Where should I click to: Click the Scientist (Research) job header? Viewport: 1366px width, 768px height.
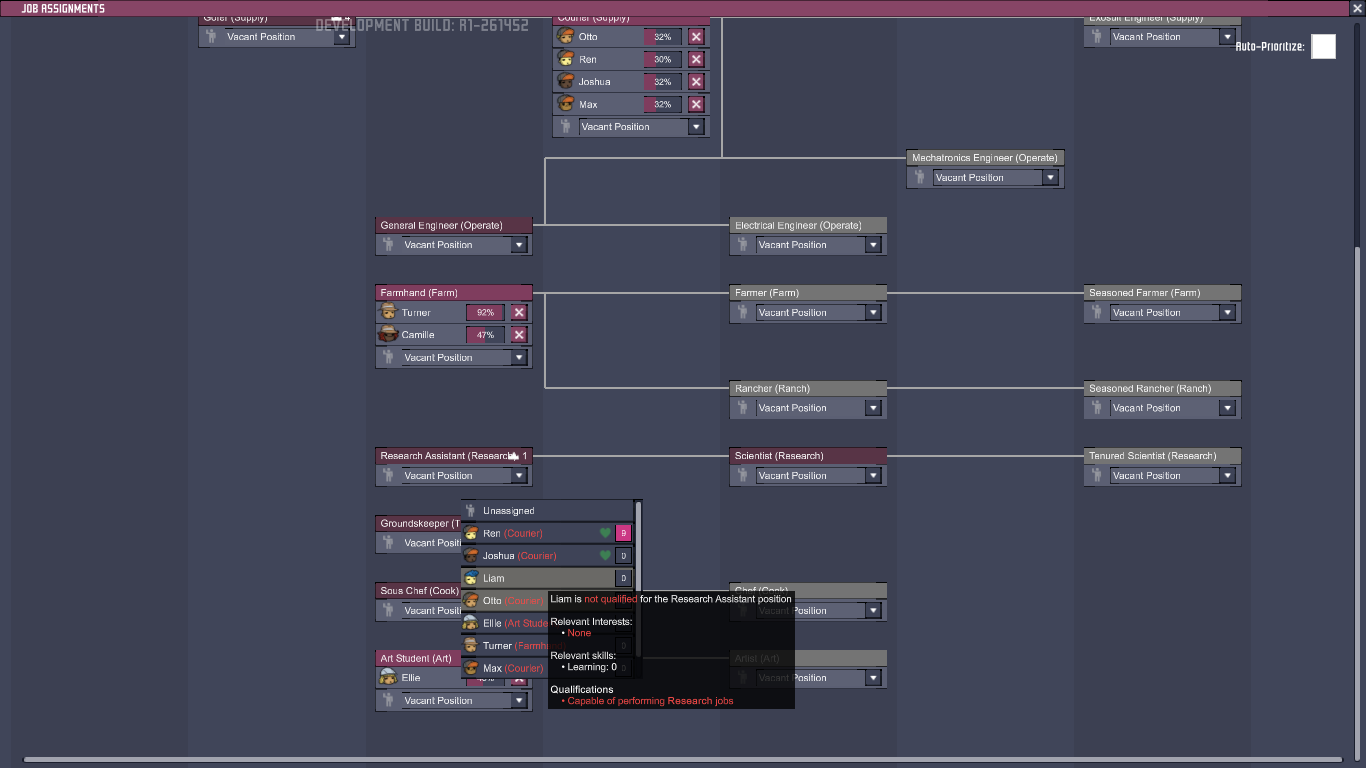pyautogui.click(x=808, y=456)
